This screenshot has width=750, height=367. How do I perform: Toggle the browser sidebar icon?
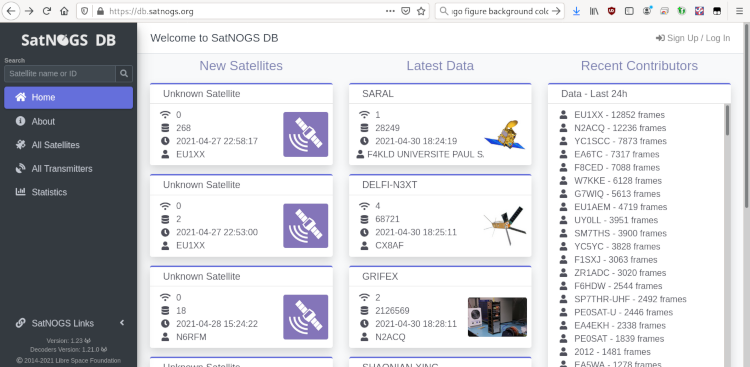[629, 11]
